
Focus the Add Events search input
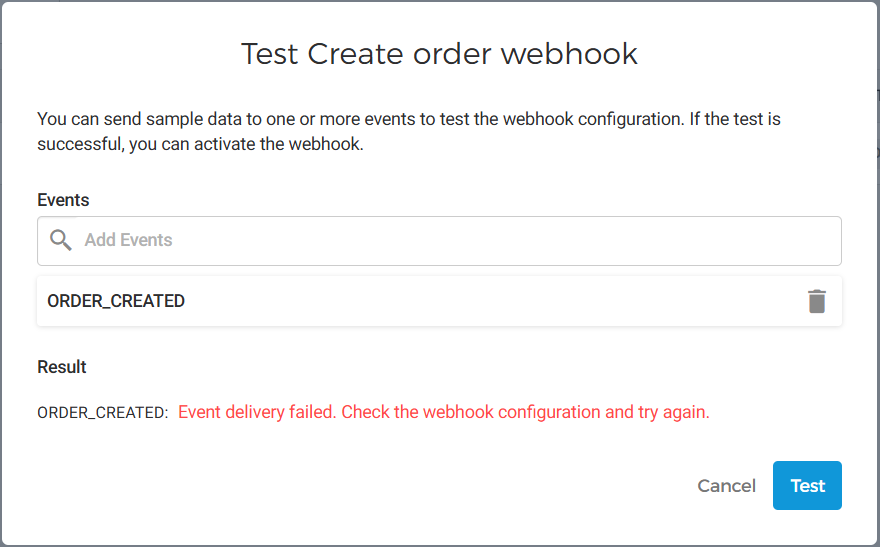click(450, 241)
